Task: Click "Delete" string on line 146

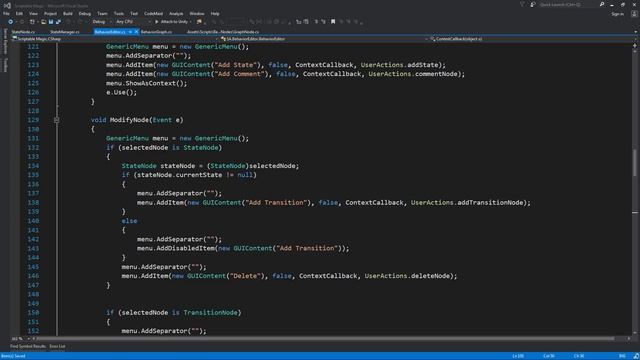Action: tap(245, 276)
